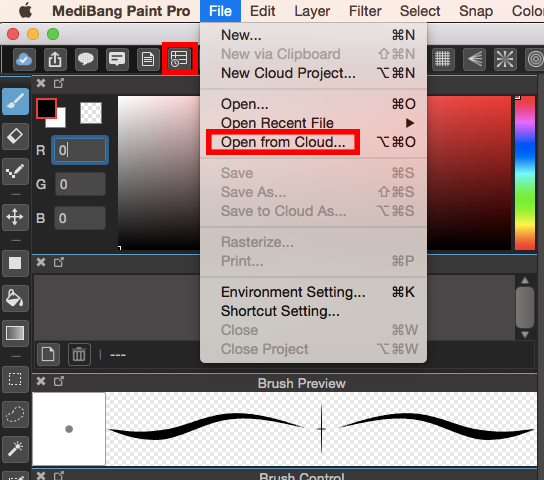
Task: Open the Apple menu
Action: 25,11
